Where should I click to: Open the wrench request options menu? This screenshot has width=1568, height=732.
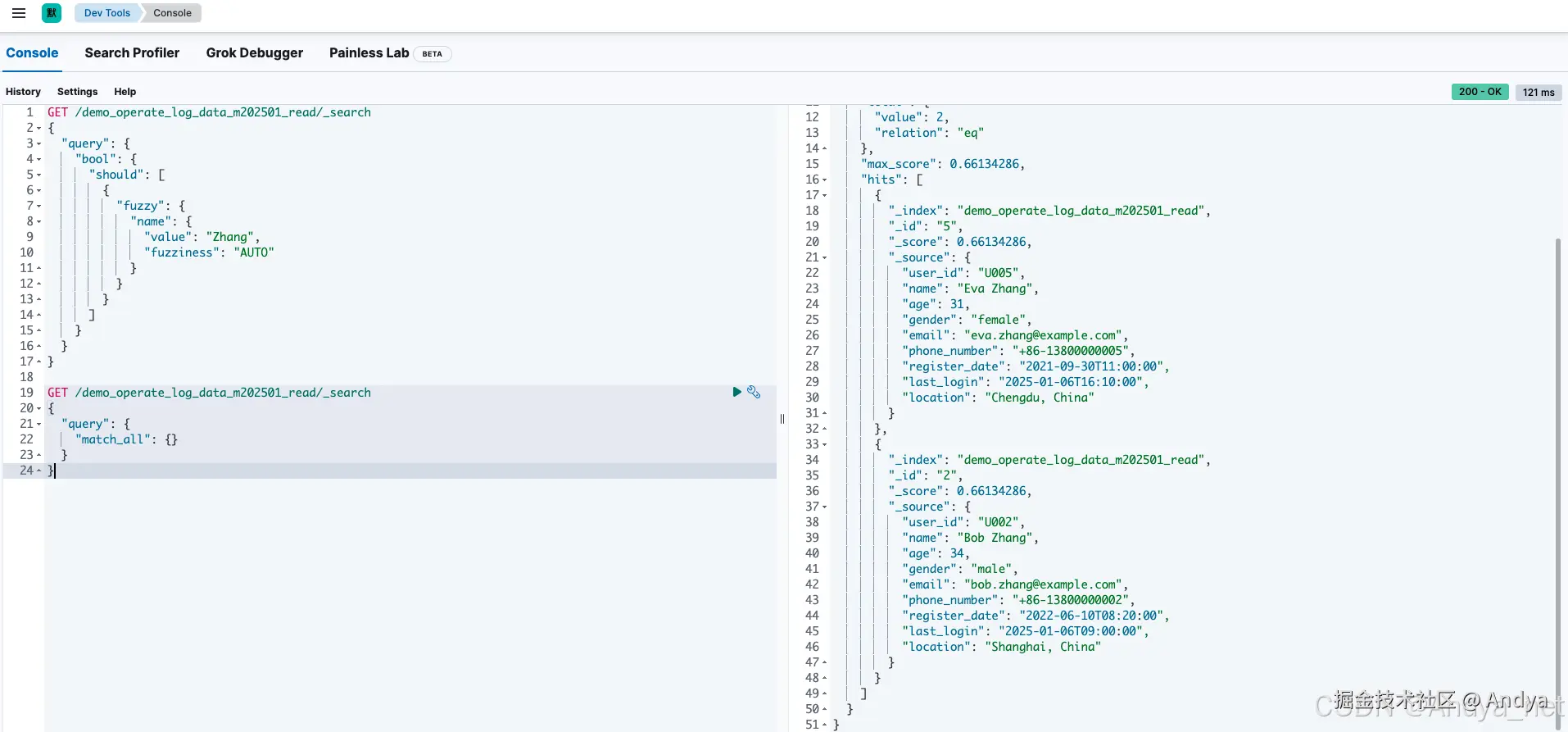(754, 393)
